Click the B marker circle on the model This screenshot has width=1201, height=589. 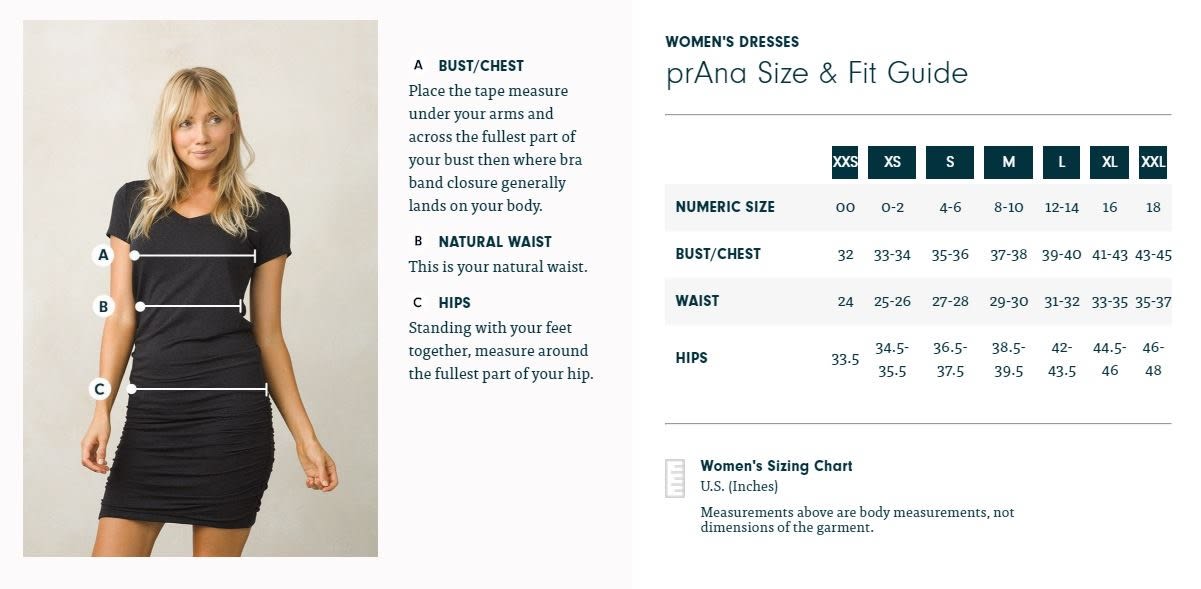click(x=102, y=306)
